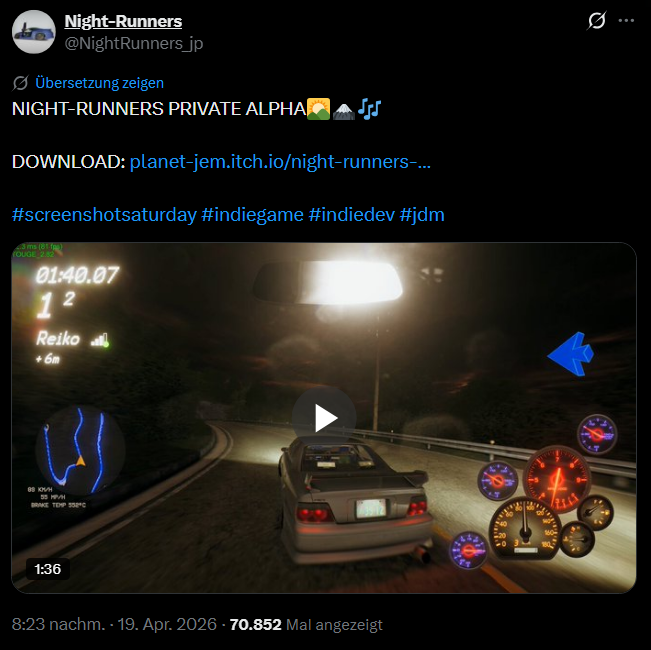651x650 pixels.
Task: Click the red tachometer gauge in video
Action: (557, 478)
